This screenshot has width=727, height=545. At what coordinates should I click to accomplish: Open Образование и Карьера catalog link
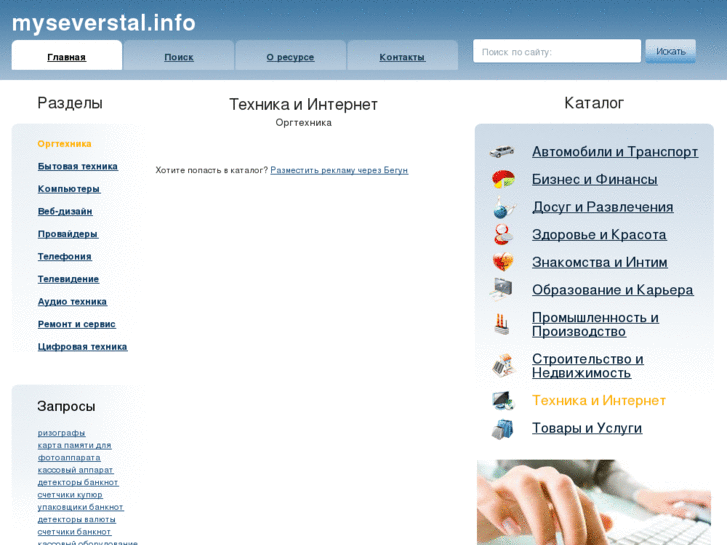[x=612, y=290]
